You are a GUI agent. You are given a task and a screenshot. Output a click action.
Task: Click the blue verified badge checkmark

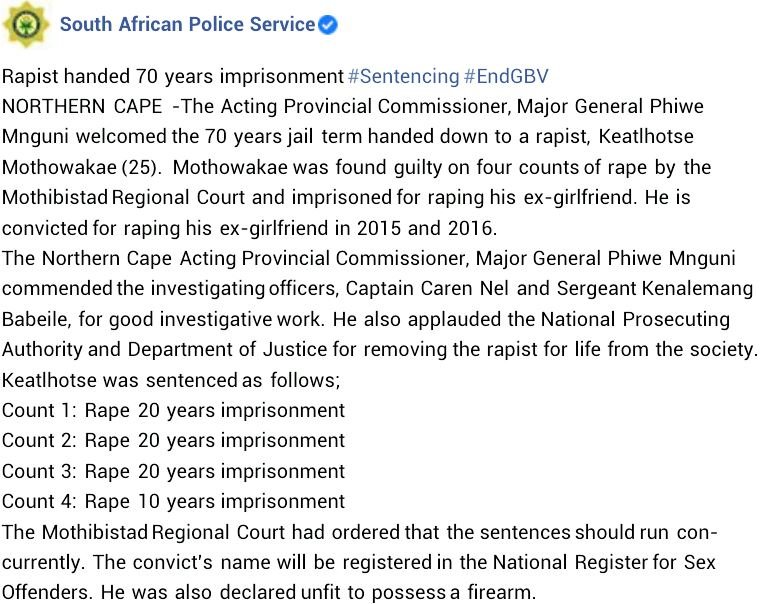coord(327,25)
